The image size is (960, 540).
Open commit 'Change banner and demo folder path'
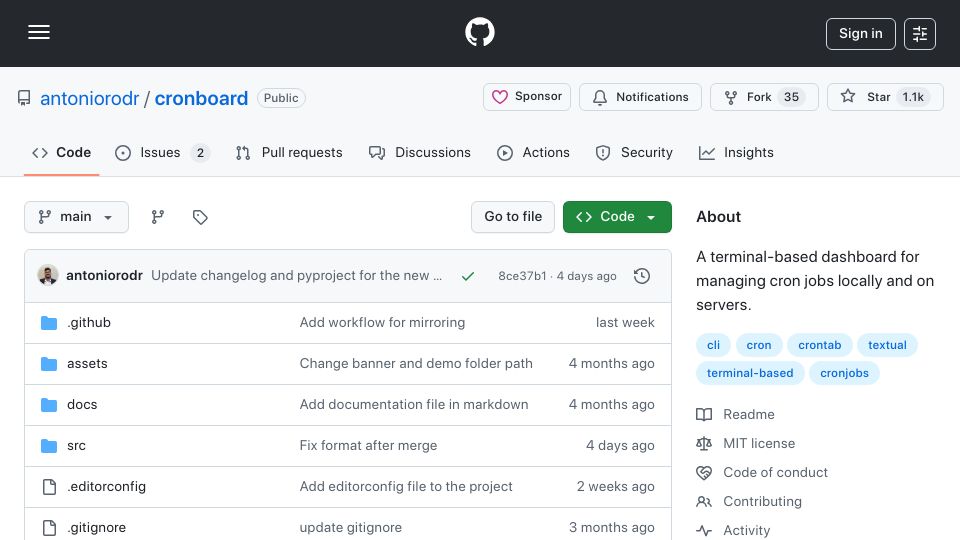coord(416,364)
